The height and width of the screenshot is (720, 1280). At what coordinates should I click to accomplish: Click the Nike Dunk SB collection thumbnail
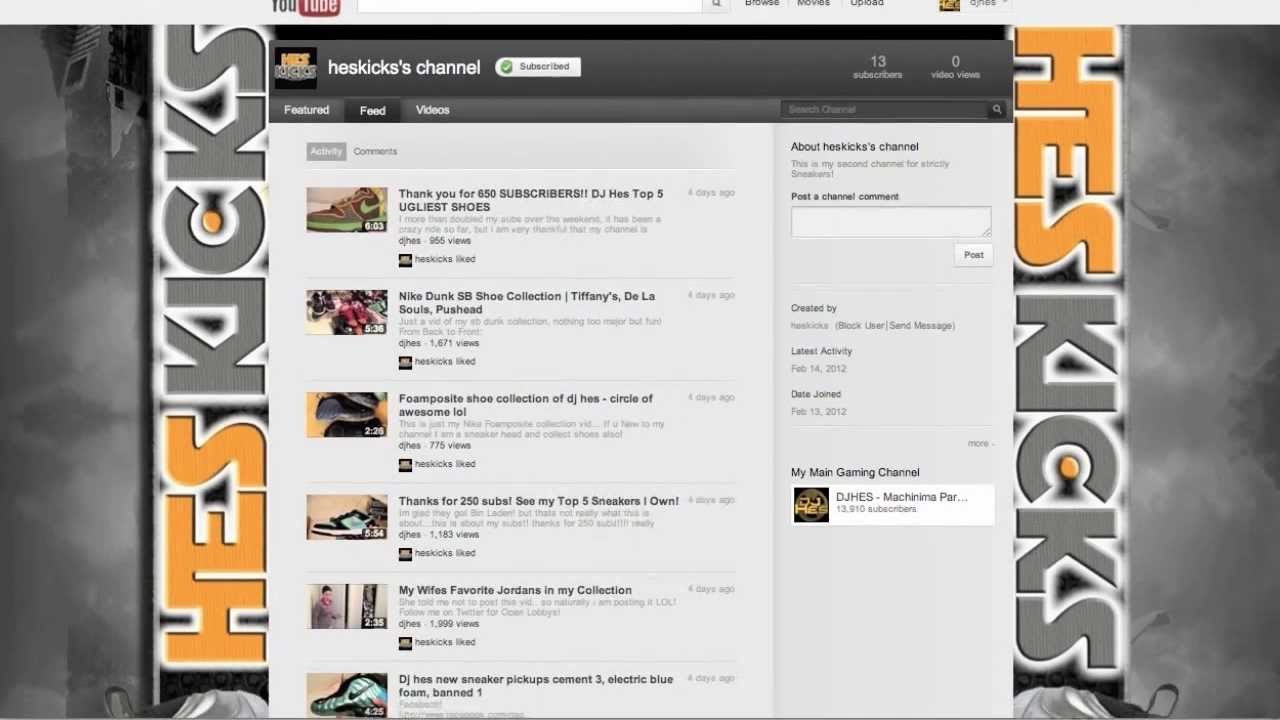[347, 312]
